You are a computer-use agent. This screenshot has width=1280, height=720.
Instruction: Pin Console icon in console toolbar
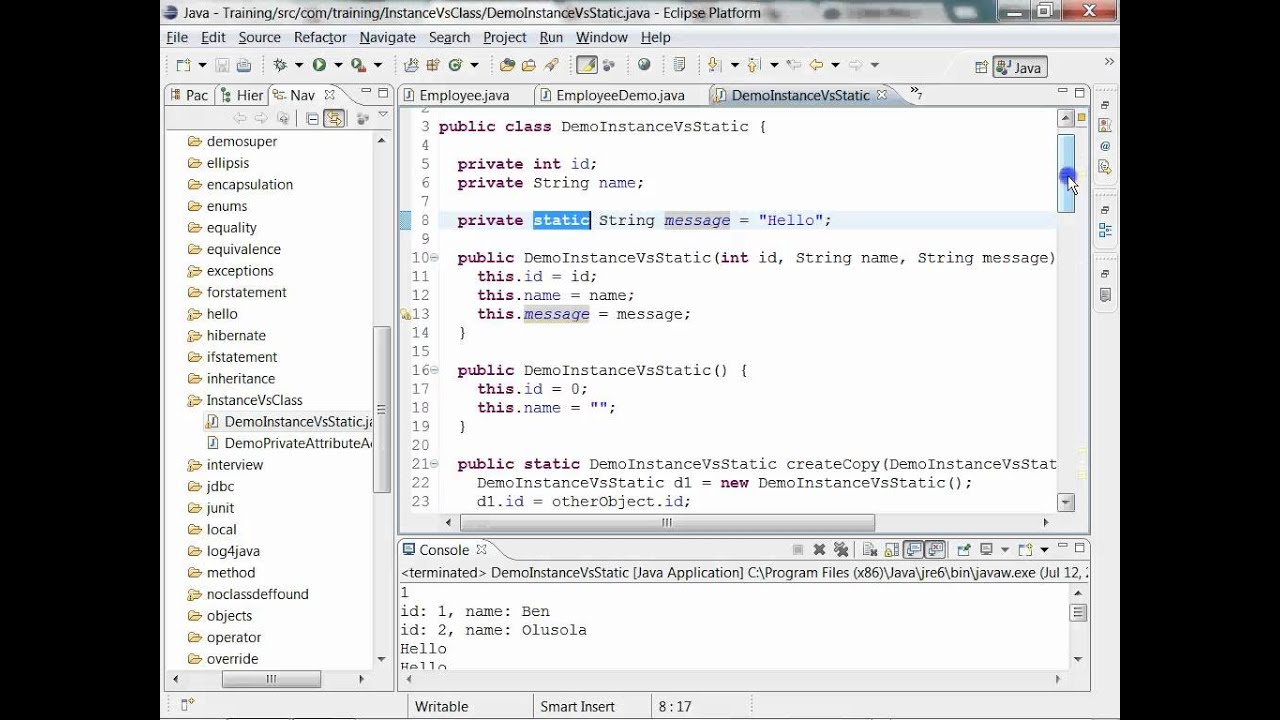tap(963, 550)
